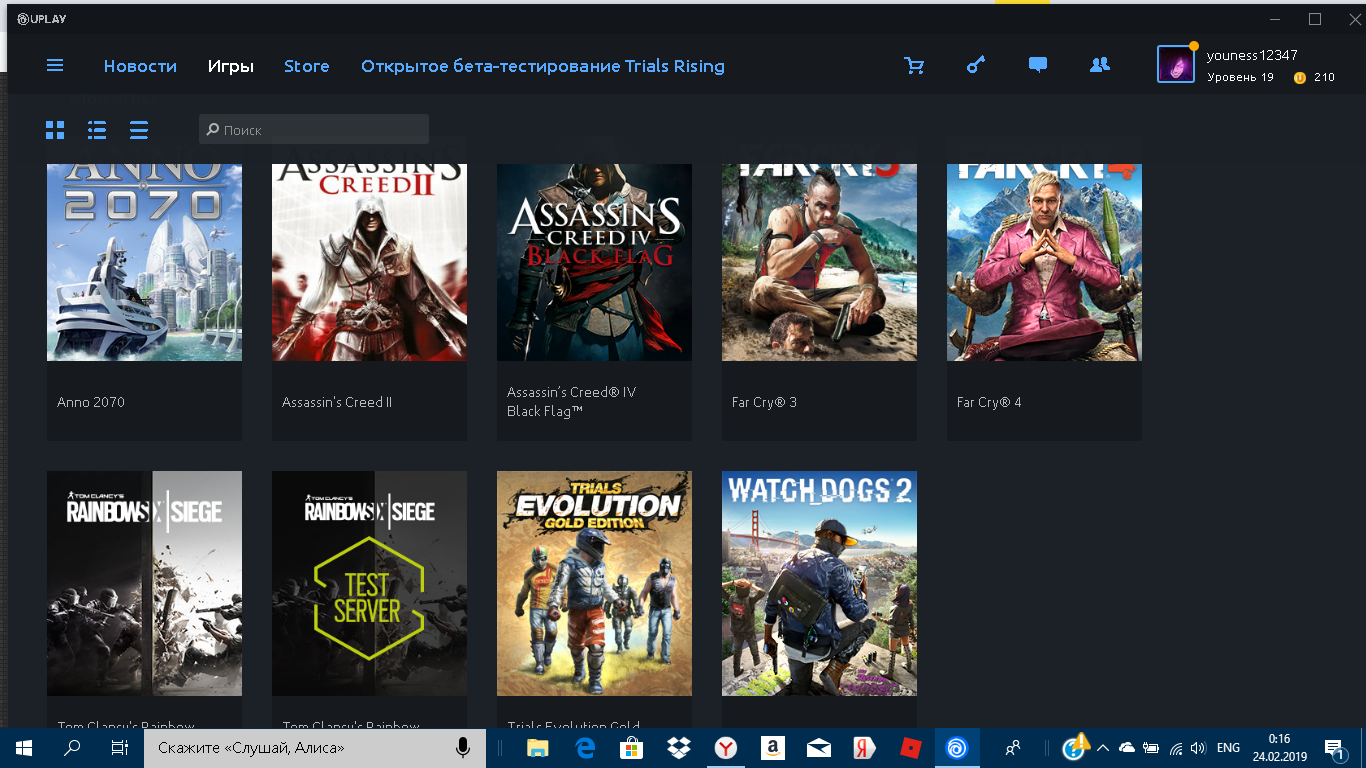Open the People icon in the taskbar
The image size is (1366, 768).
click(1013, 748)
